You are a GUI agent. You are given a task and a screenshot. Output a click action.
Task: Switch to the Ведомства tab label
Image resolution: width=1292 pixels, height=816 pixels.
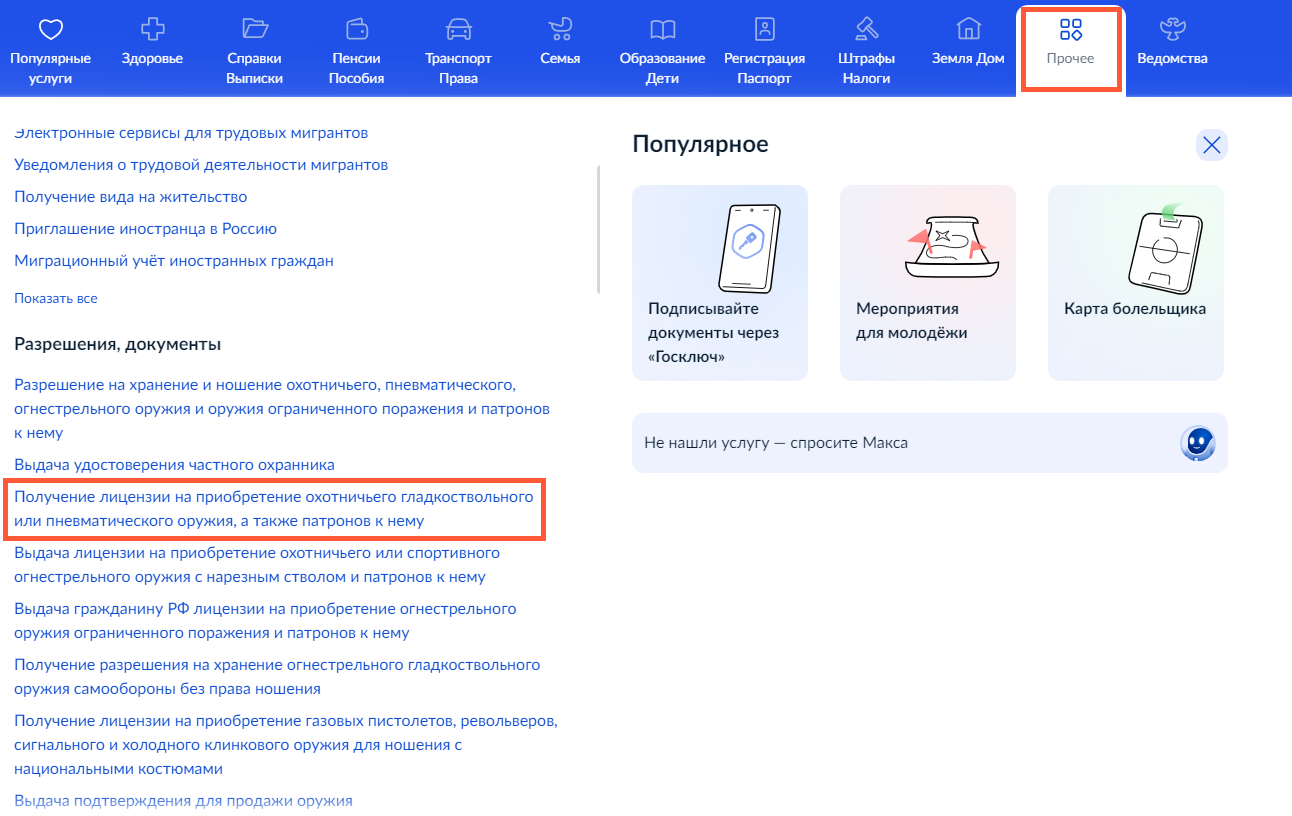1172,58
